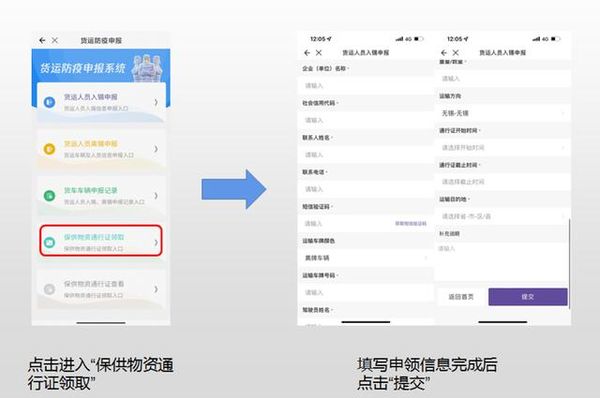Screen dimensions: 600x398
Task: Expand chevron beside 保供物资通行证领取
Action: click(156, 242)
